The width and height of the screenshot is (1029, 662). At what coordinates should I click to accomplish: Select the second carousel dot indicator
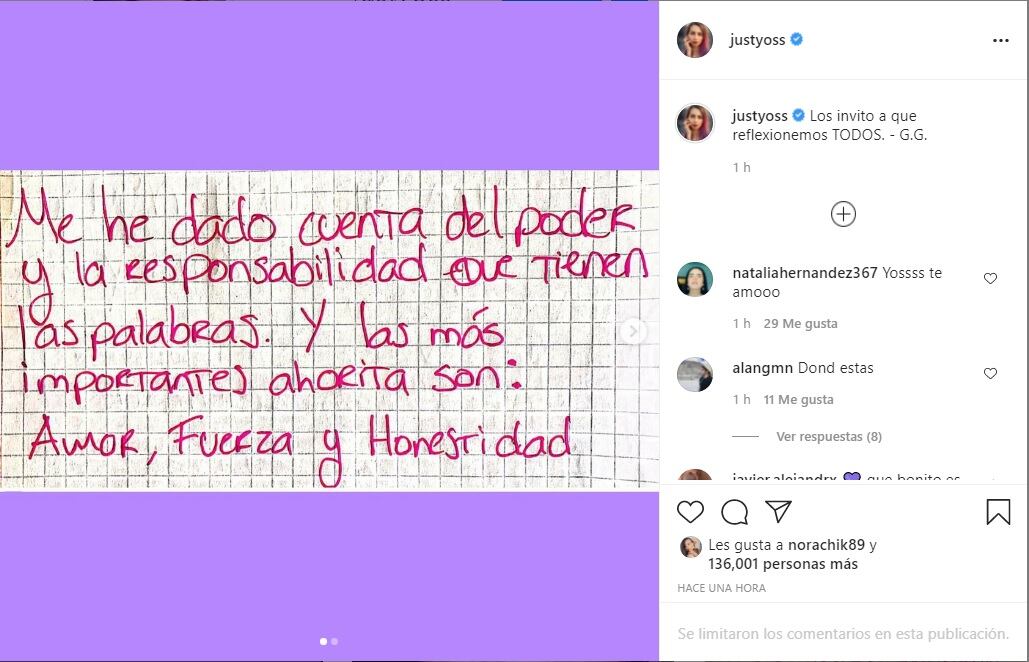335,642
